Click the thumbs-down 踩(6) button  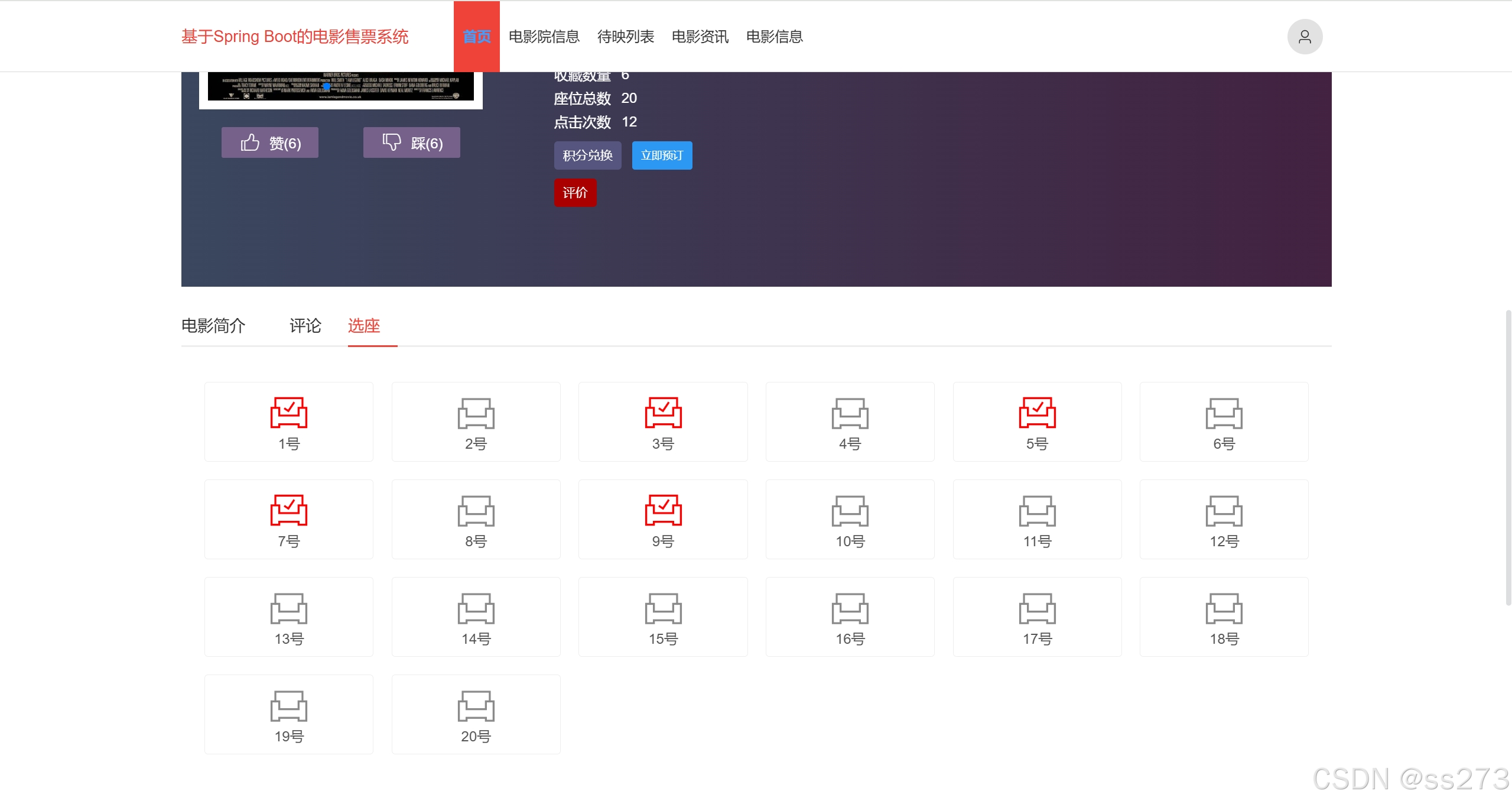pos(412,142)
